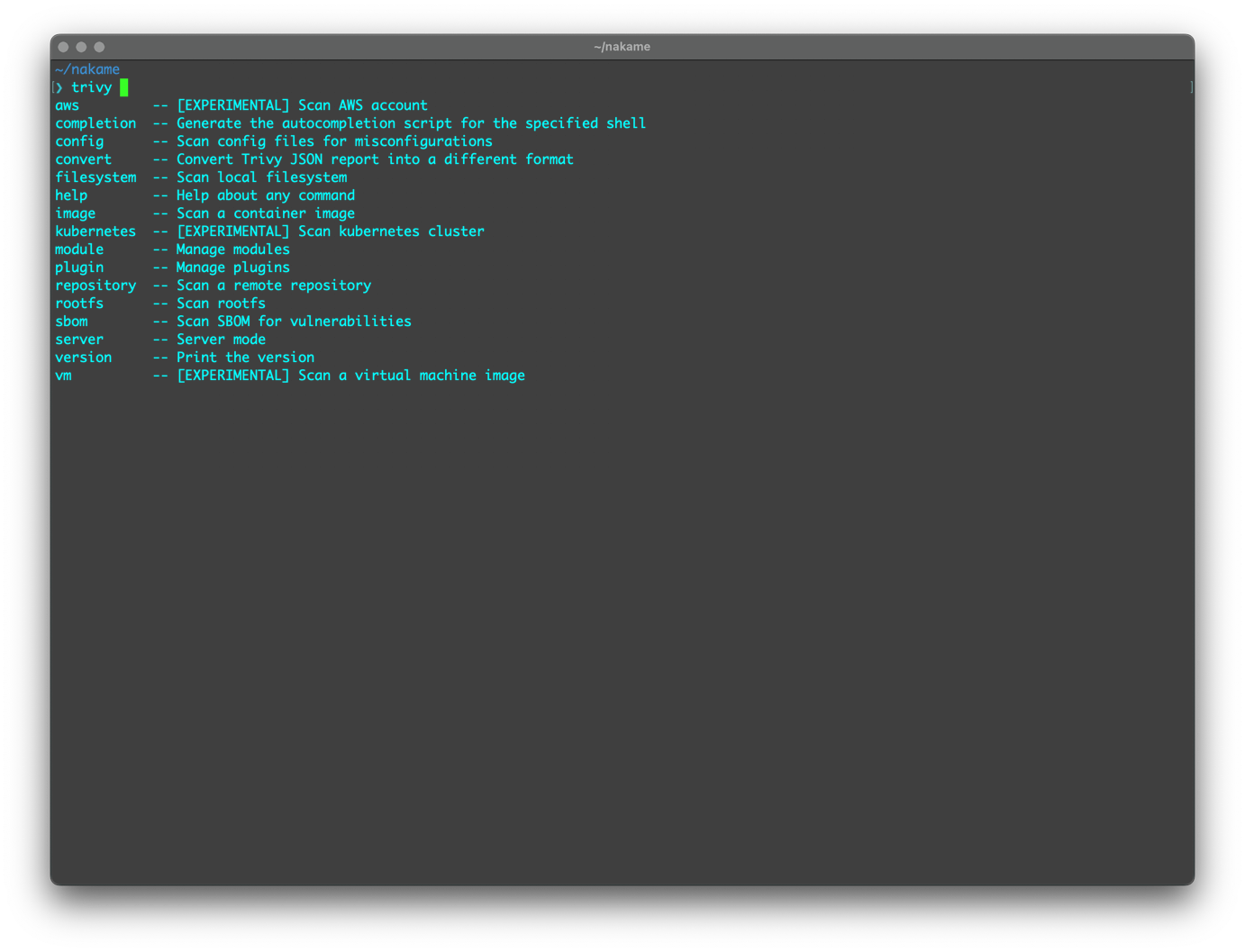Click the blue ~/nakame prompt path
Screen dimensions: 1245x952
coord(87,69)
